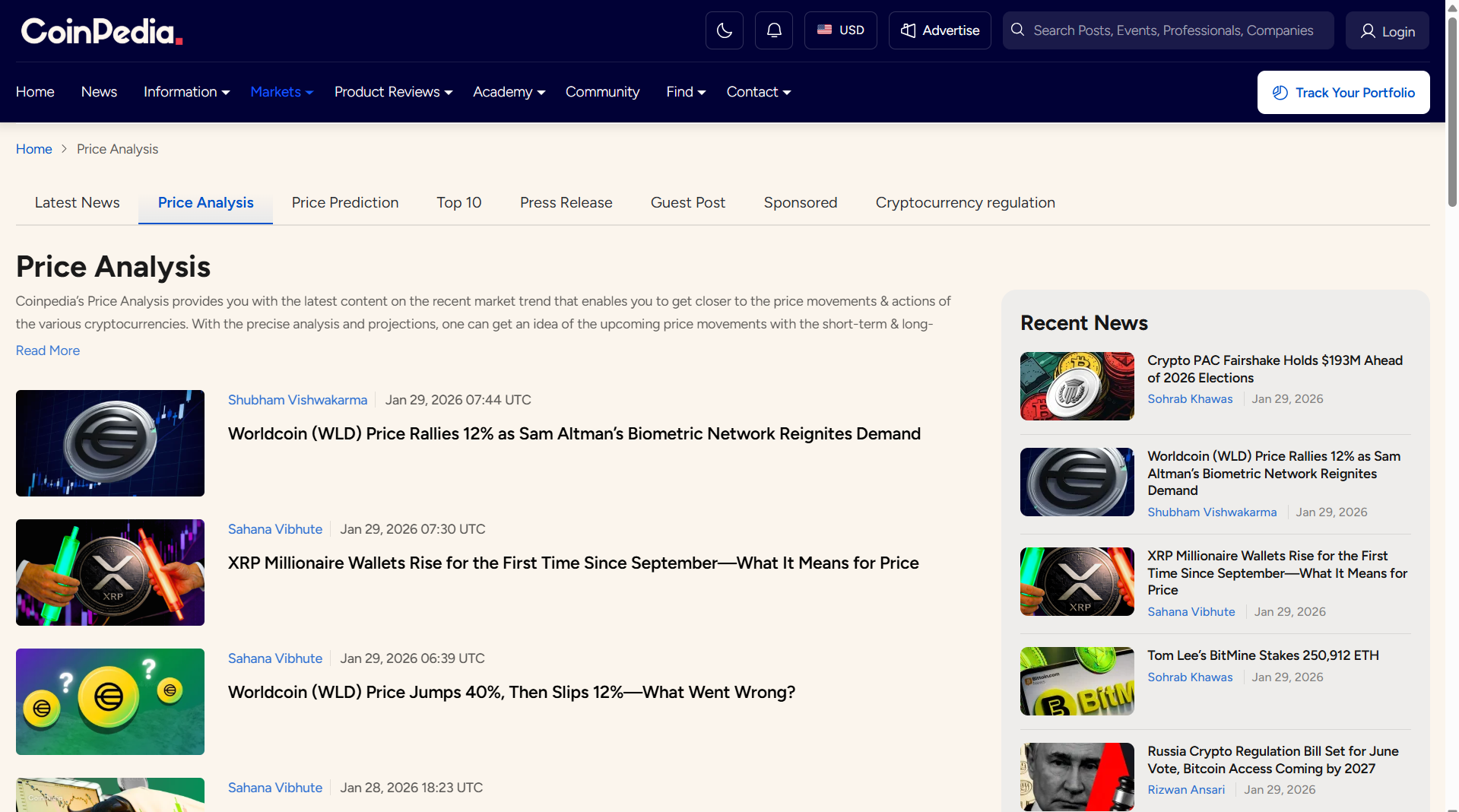Focus the Search Posts, Events input field
1459x812 pixels.
point(1173,30)
